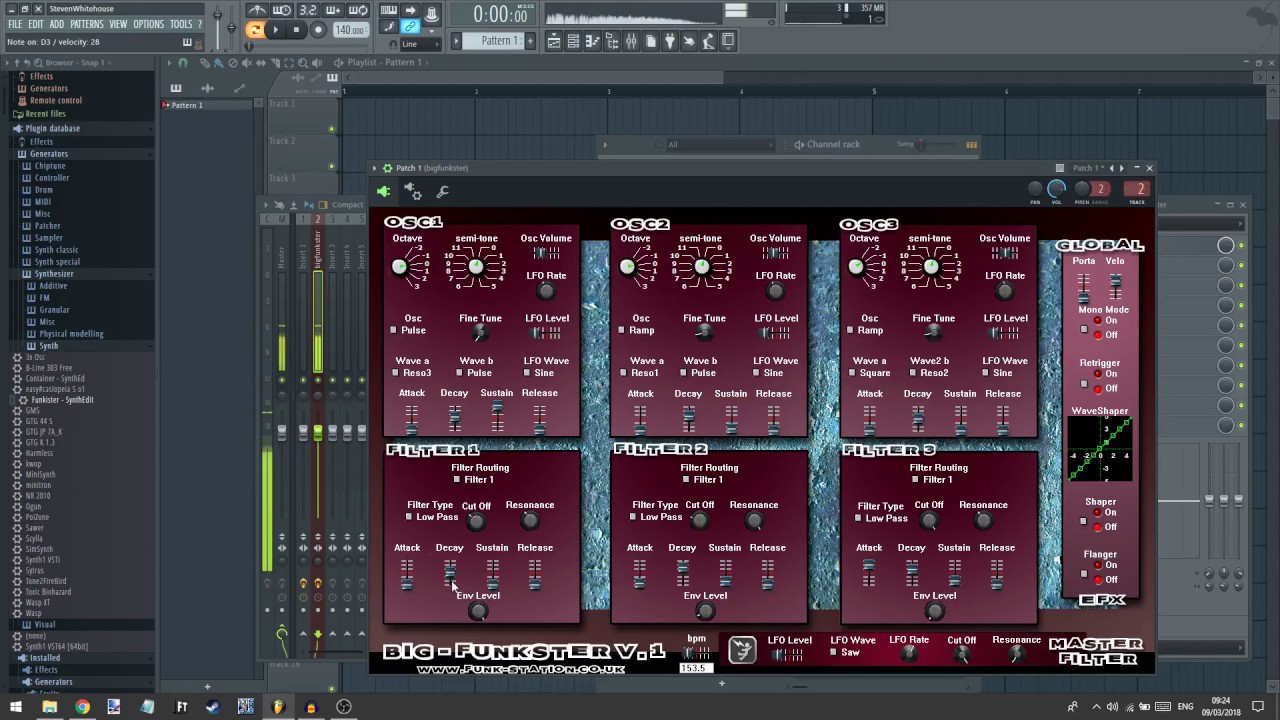Open the detailed settings gear icon in Patch 1

coord(413,191)
